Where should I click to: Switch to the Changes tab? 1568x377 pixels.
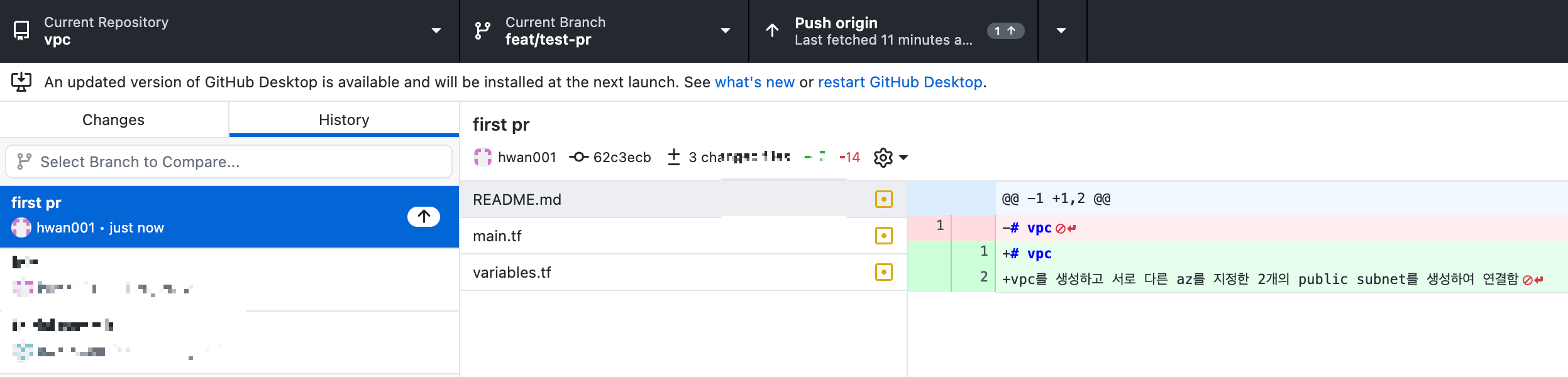tap(114, 119)
